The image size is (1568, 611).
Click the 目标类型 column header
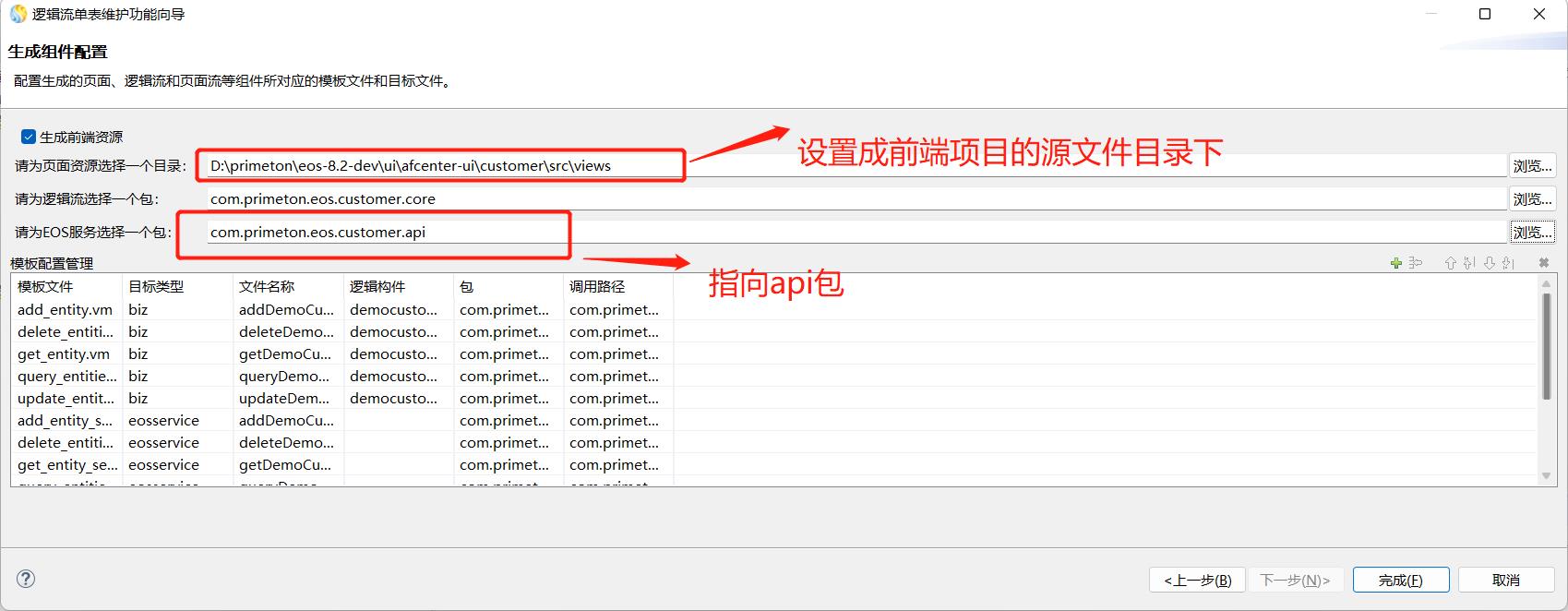(x=156, y=287)
